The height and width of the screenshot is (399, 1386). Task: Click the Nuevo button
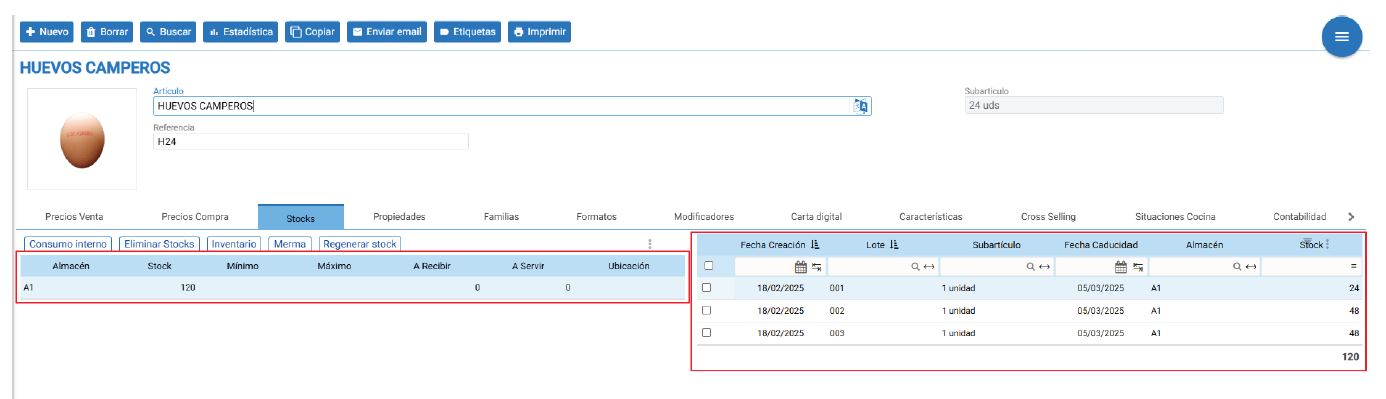47,32
